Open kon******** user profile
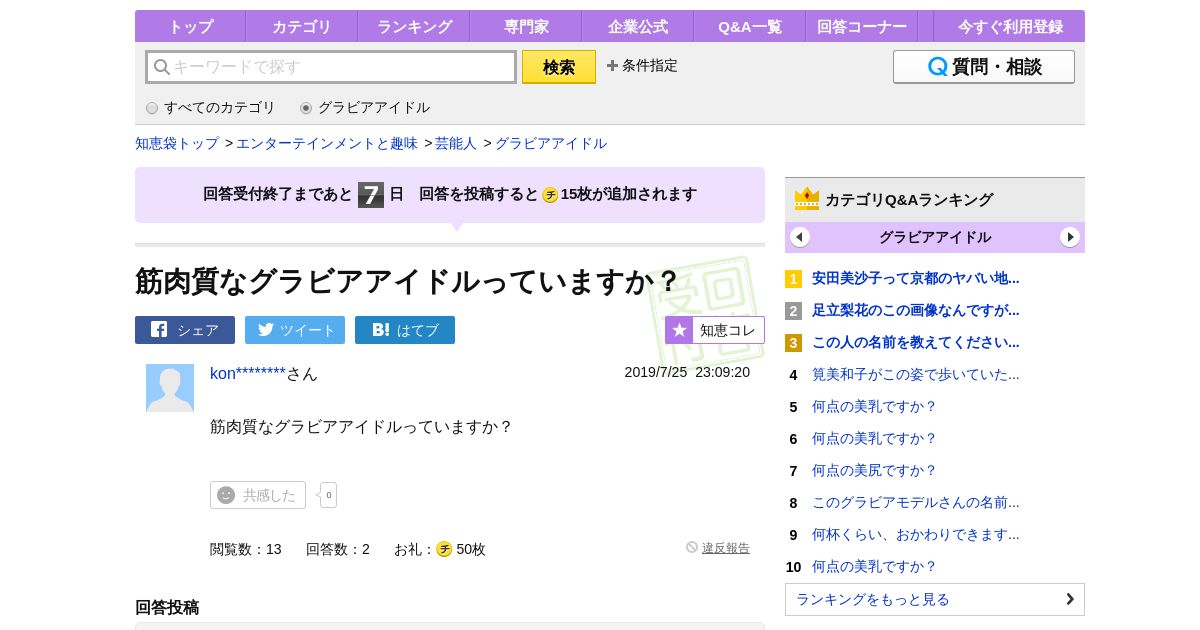Viewport: 1200px width, 630px height. click(x=248, y=373)
